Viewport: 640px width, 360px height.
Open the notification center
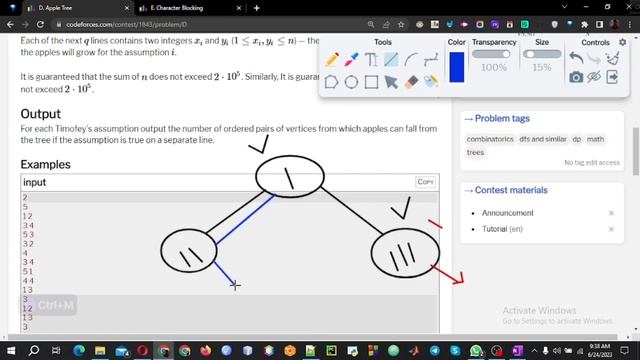(624, 351)
